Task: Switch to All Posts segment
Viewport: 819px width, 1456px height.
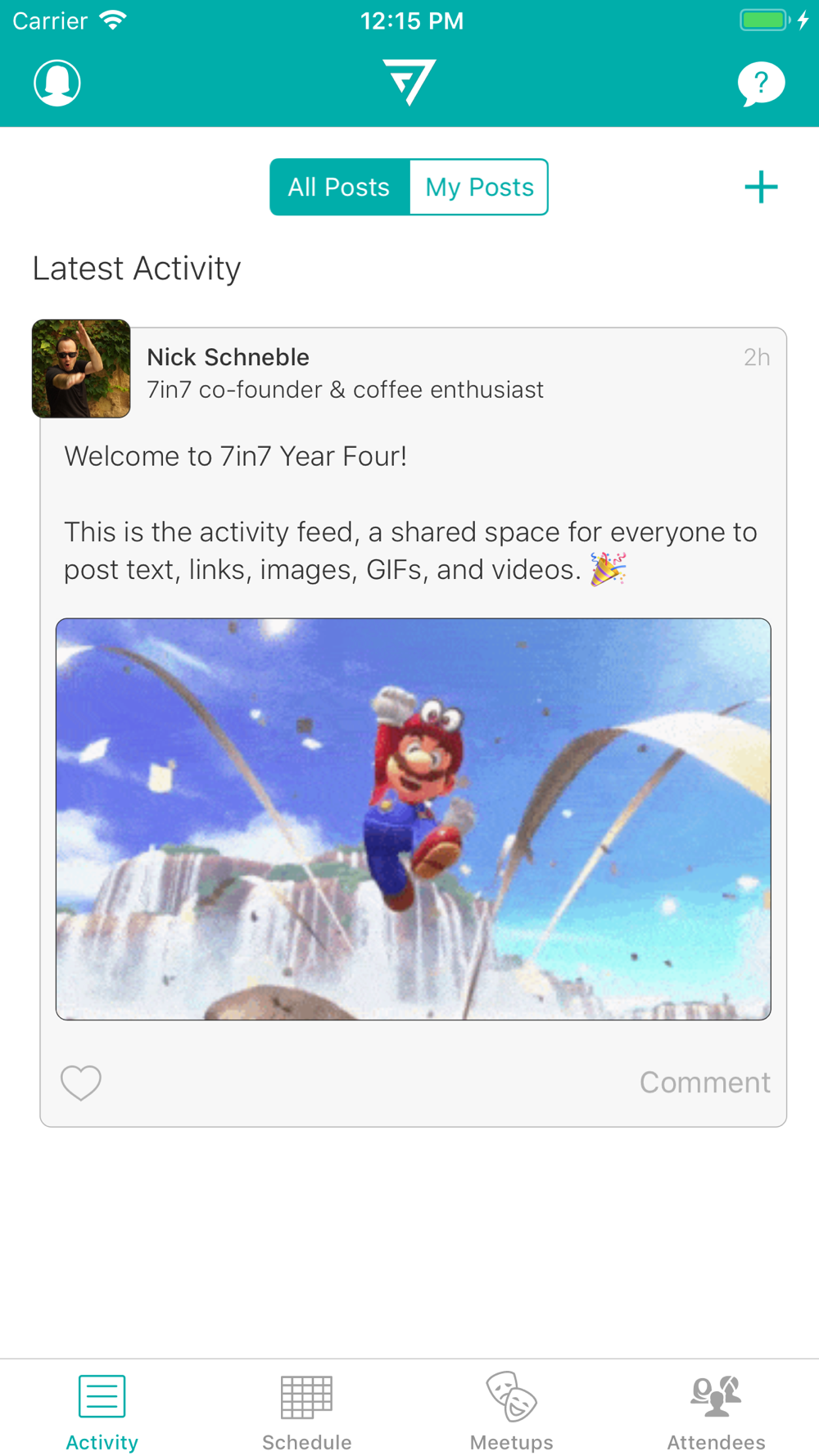Action: pyautogui.click(x=339, y=187)
